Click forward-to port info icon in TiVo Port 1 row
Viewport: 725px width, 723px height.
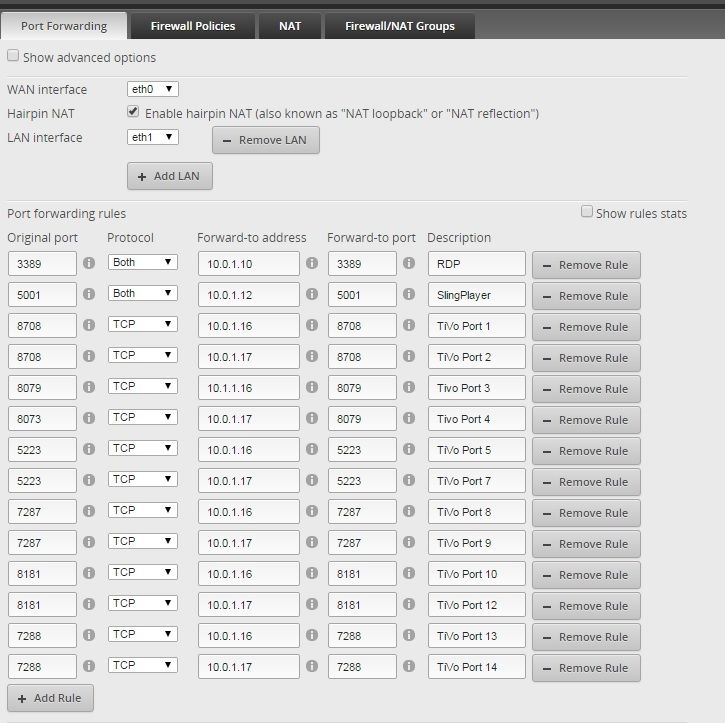pos(409,325)
